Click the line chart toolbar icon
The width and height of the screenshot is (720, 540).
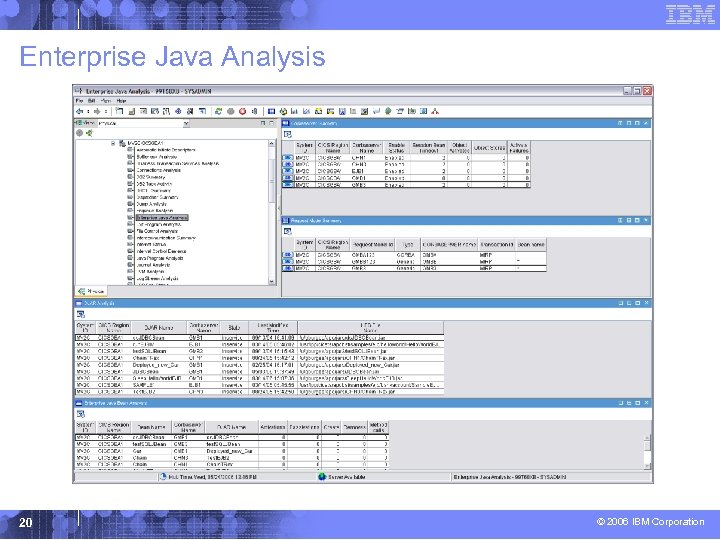pos(306,111)
